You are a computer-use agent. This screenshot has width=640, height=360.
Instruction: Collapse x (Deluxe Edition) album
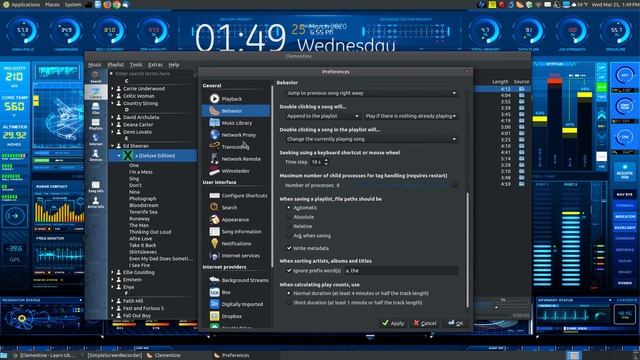(119, 156)
